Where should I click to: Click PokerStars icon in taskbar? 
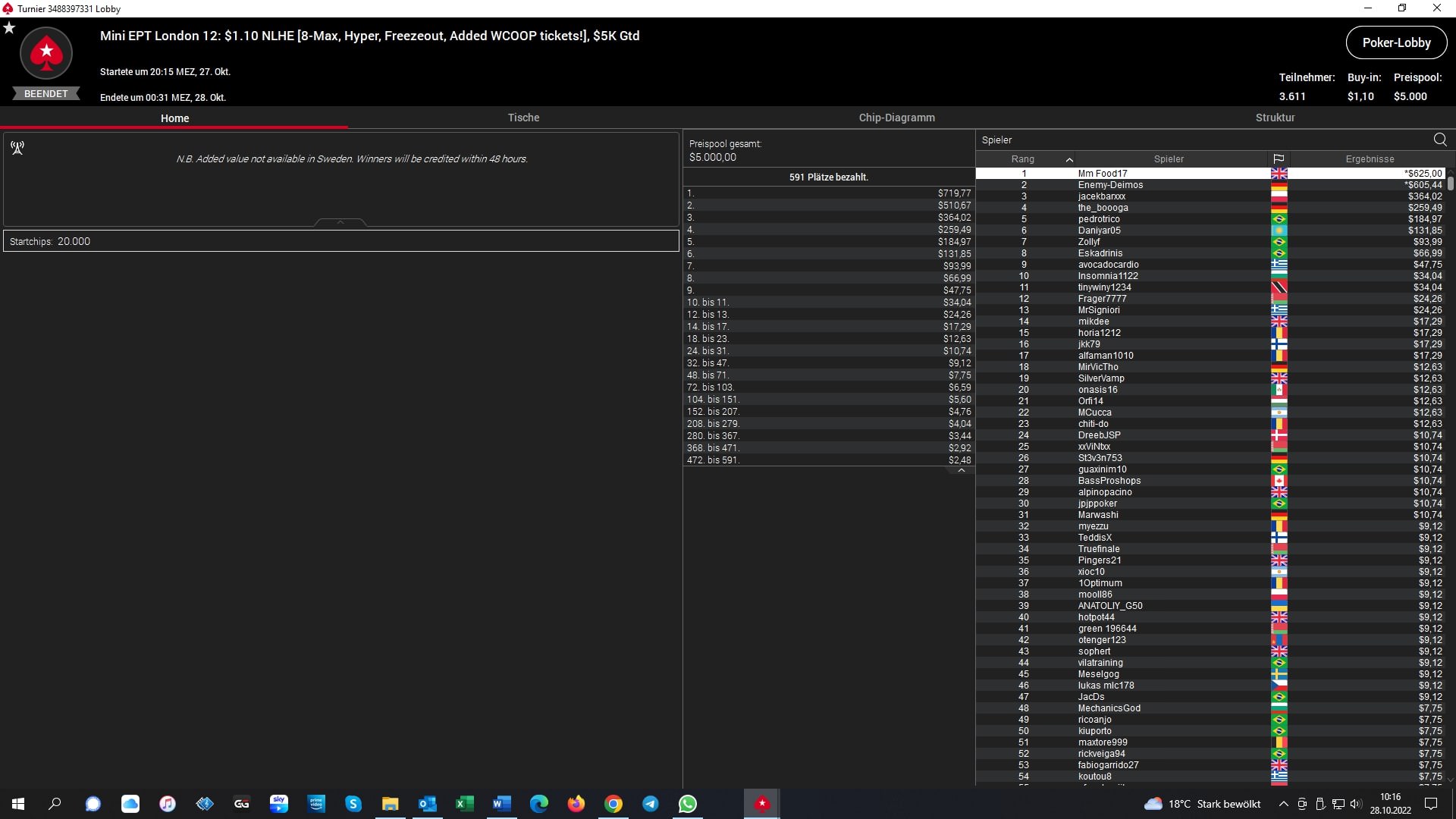tap(762, 804)
